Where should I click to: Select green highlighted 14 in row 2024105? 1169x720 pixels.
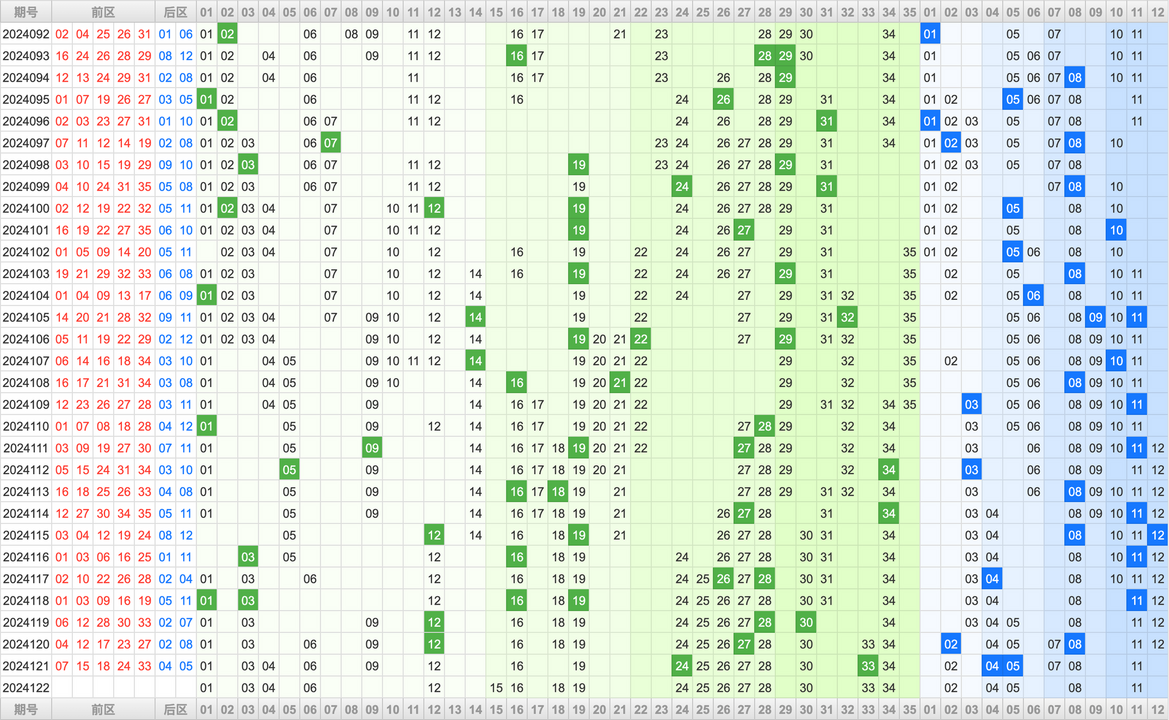pos(476,318)
